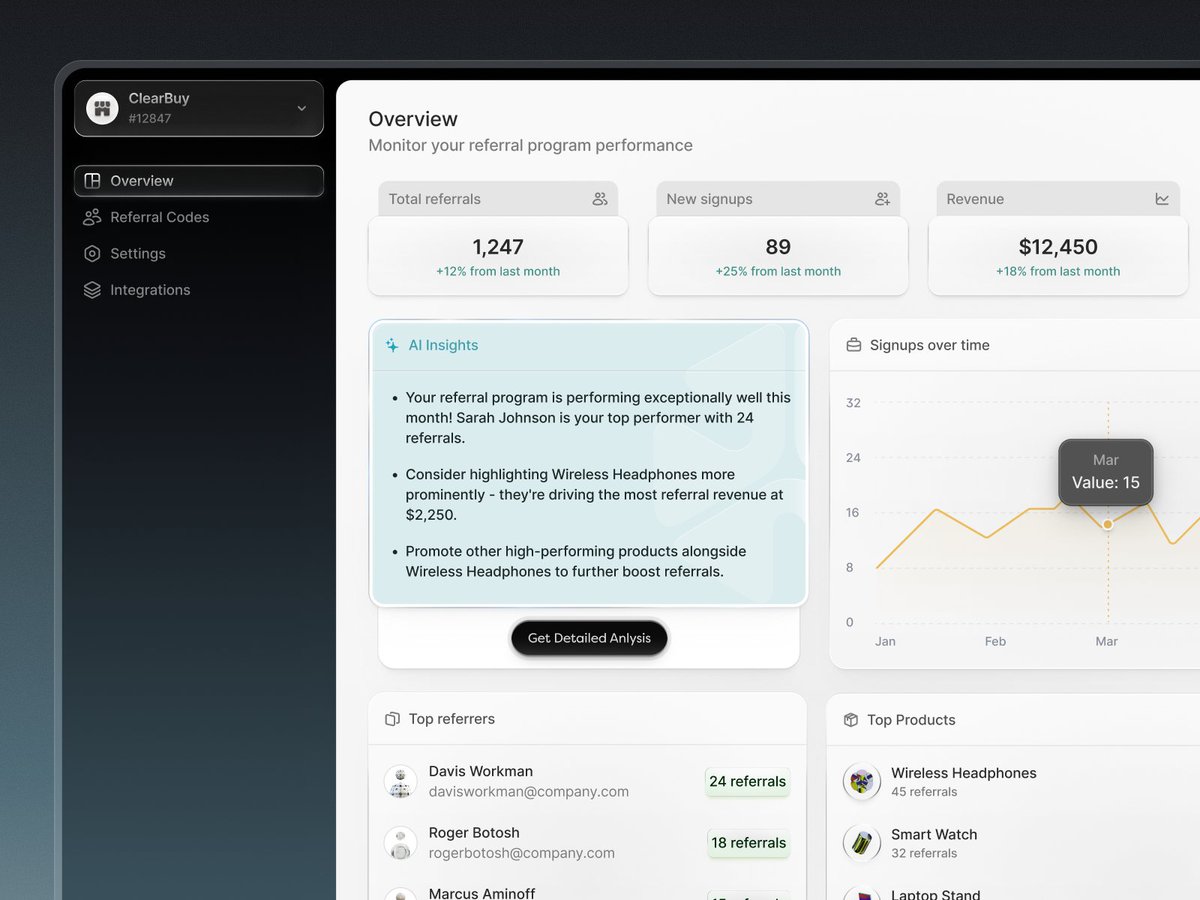Click the Roger Botosh name
Screen dimensions: 1200x900
click(474, 833)
